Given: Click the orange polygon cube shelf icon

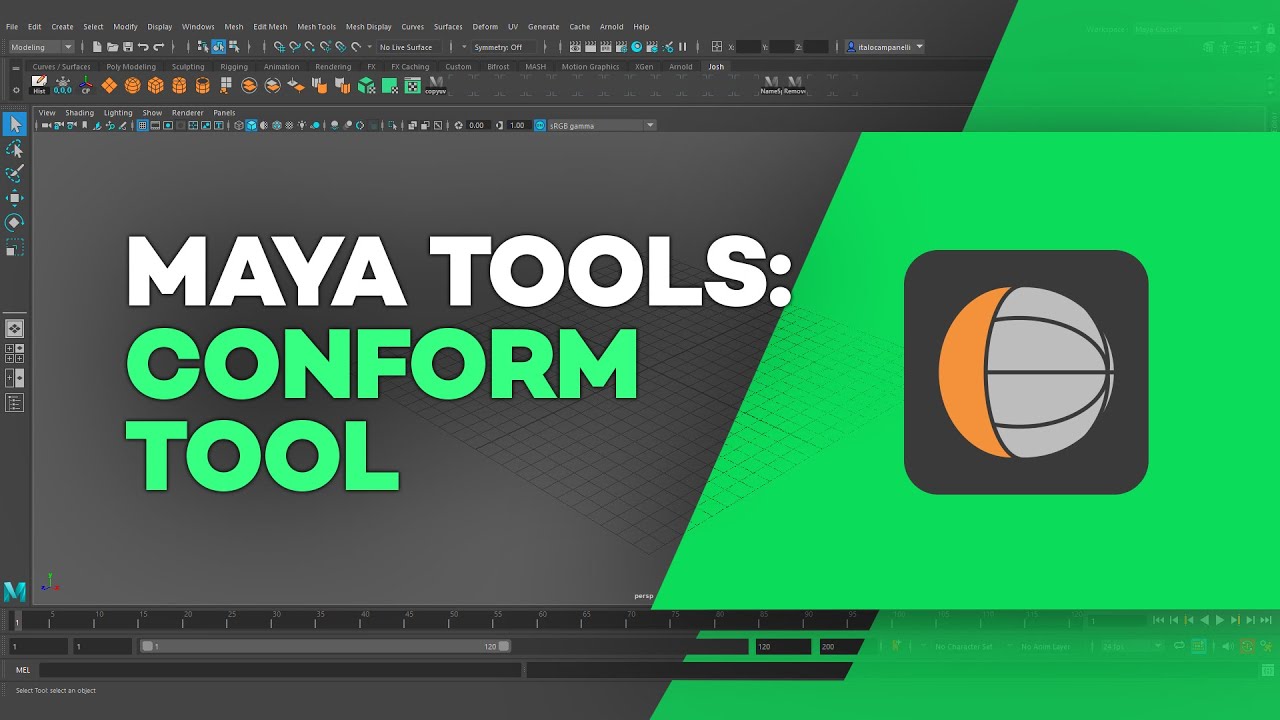Looking at the screenshot, I should [155, 85].
